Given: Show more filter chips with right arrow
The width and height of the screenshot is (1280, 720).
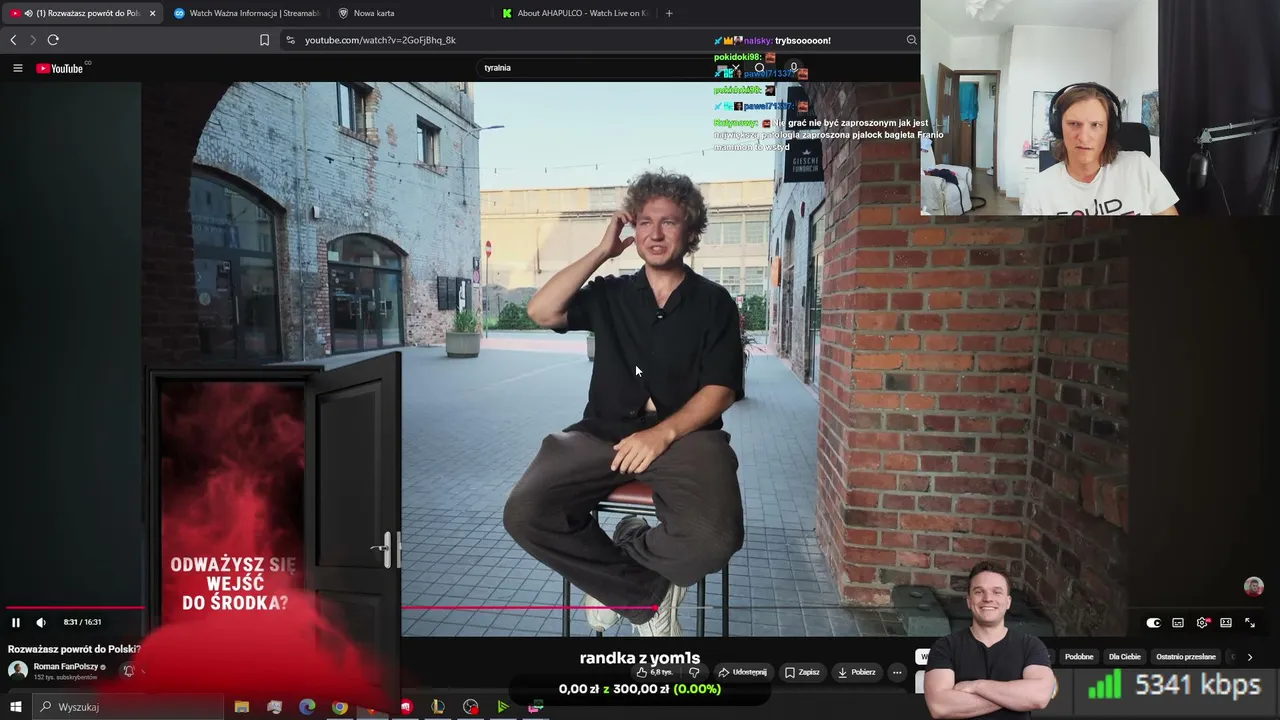Looking at the screenshot, I should tap(1250, 657).
